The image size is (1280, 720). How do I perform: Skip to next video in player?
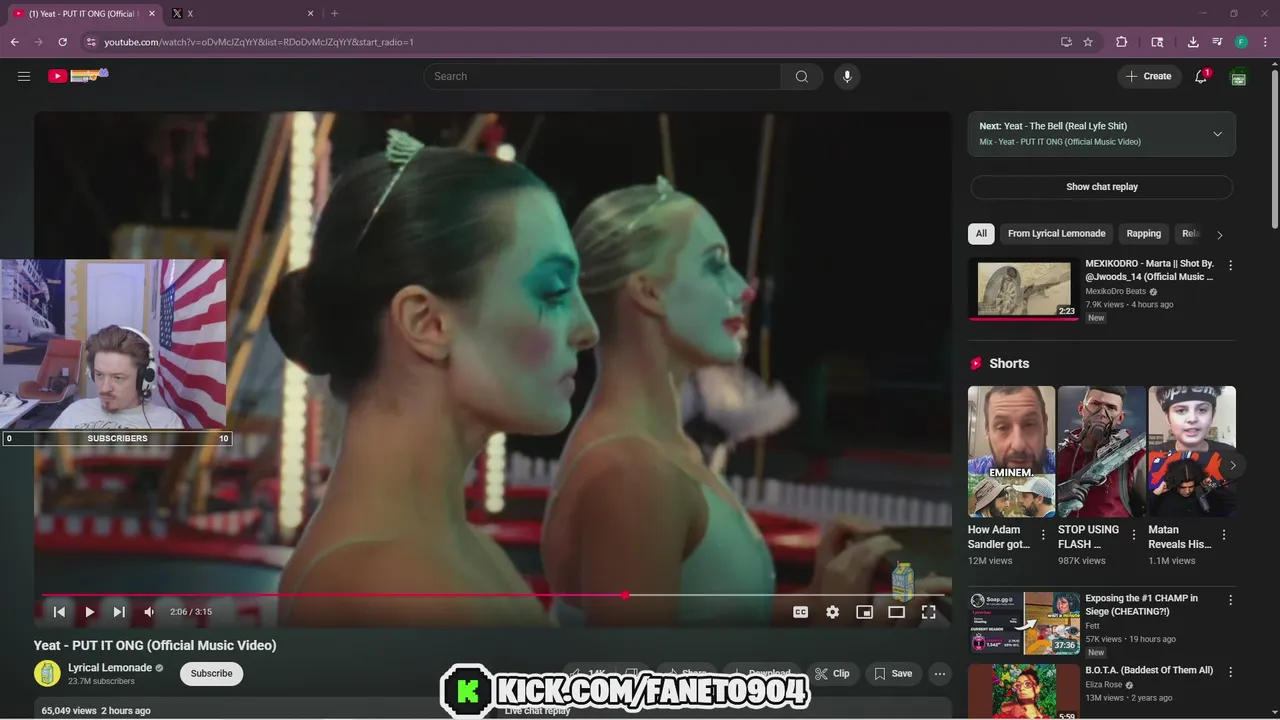point(119,612)
